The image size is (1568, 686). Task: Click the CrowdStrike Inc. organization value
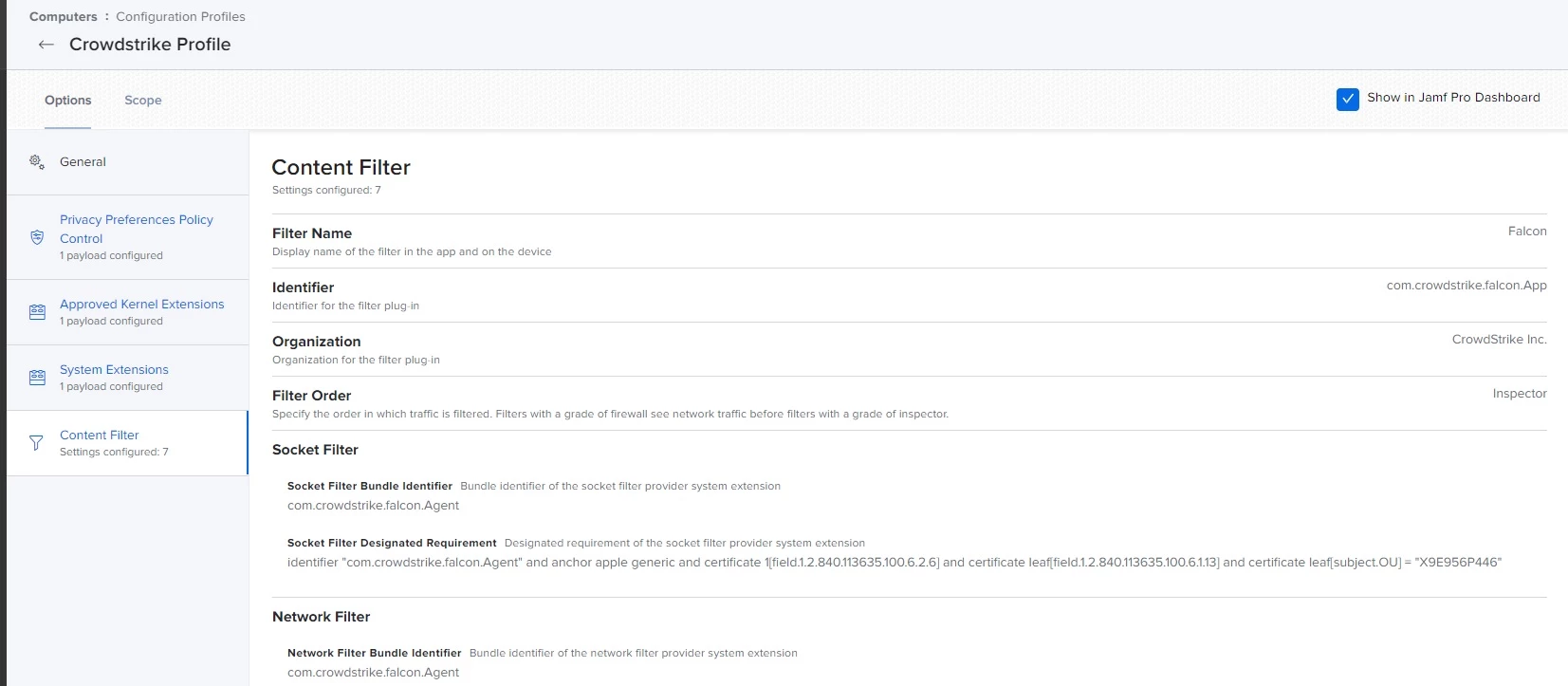(1499, 340)
